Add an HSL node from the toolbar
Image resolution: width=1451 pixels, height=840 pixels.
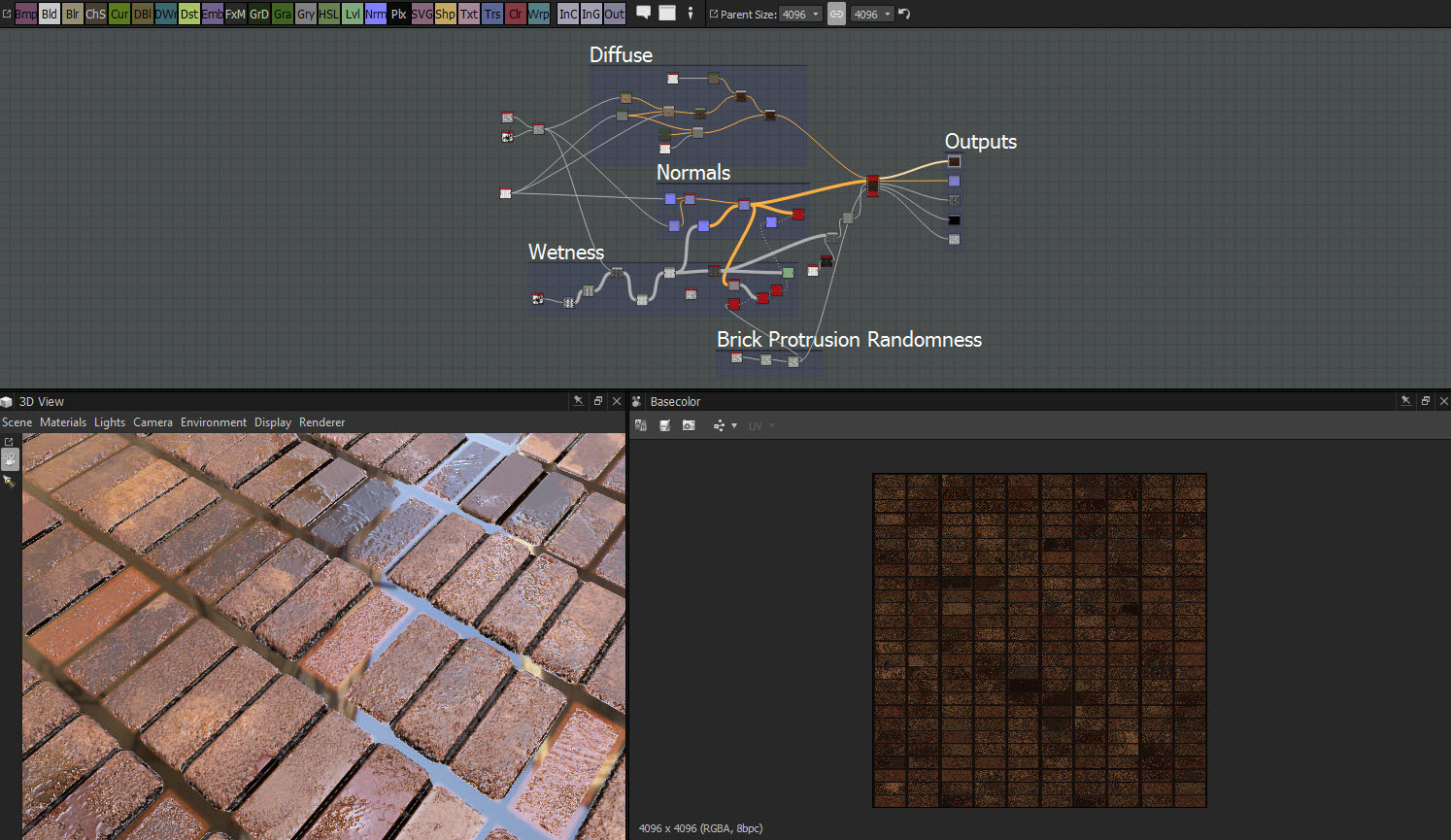(328, 14)
